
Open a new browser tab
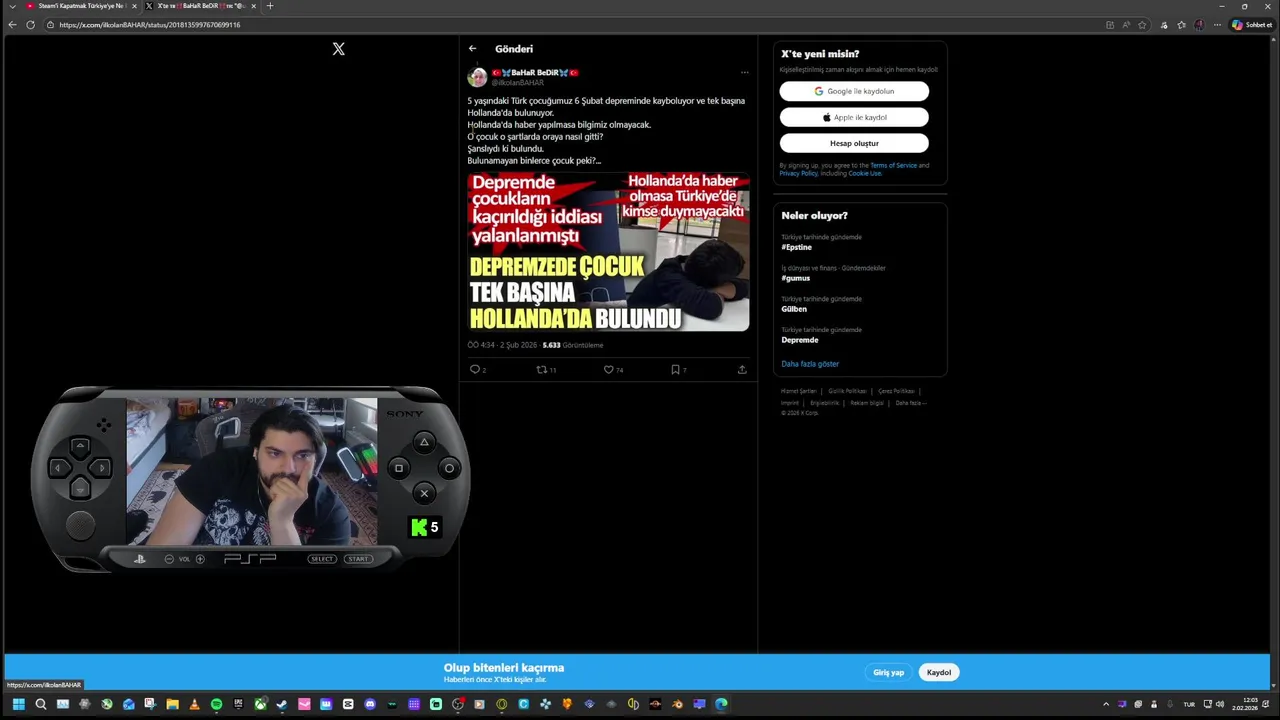[x=269, y=6]
